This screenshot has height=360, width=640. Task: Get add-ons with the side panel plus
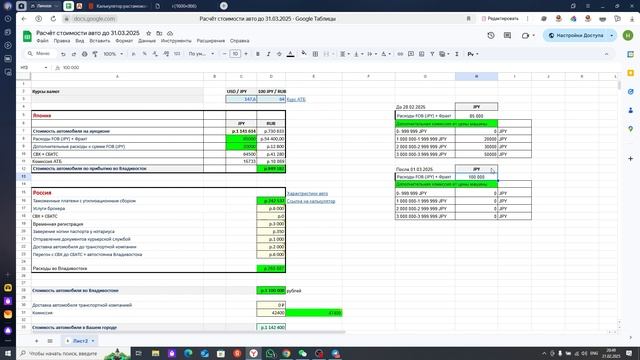[x=631, y=158]
